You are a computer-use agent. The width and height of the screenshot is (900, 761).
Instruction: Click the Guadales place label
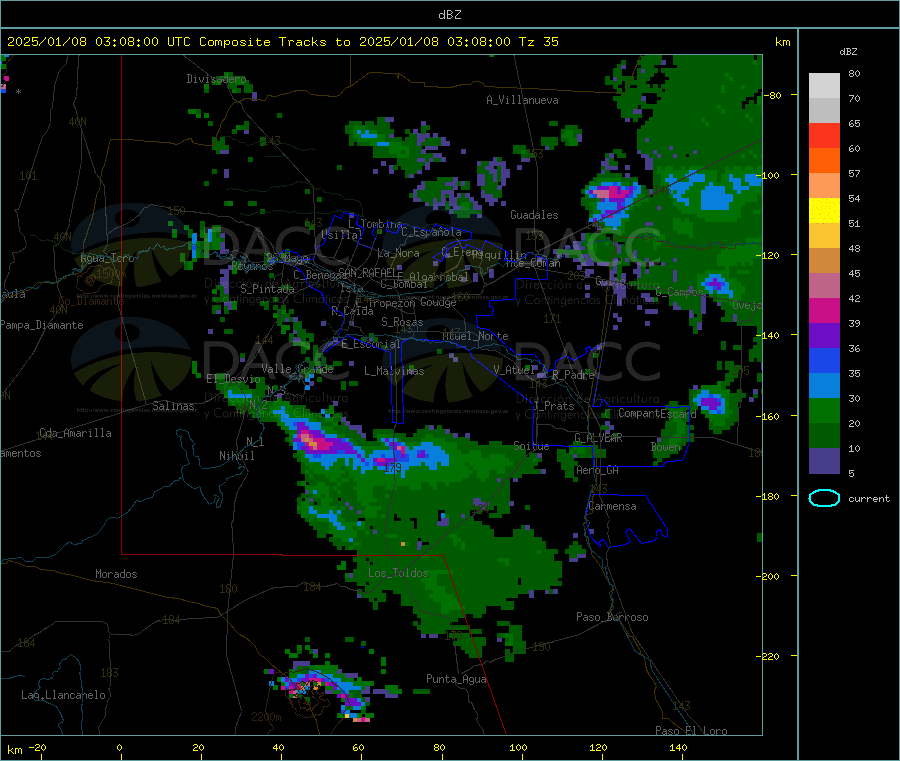(x=534, y=215)
